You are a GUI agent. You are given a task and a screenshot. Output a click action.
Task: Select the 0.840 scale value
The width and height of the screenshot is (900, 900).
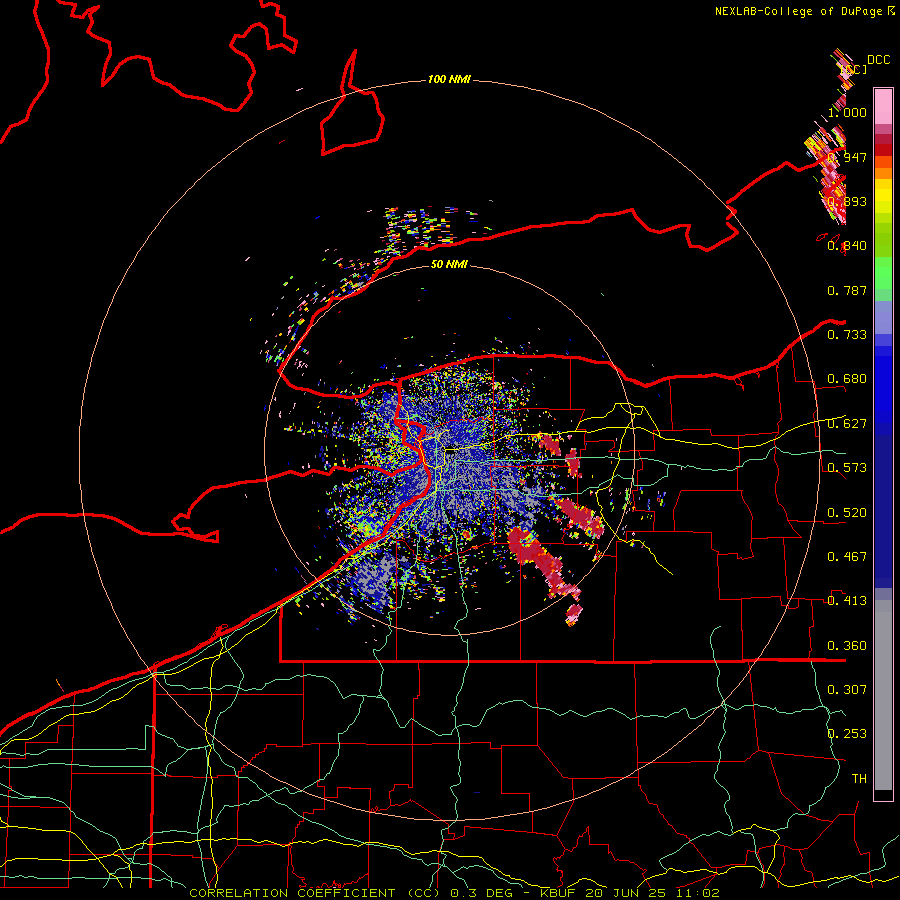[847, 246]
